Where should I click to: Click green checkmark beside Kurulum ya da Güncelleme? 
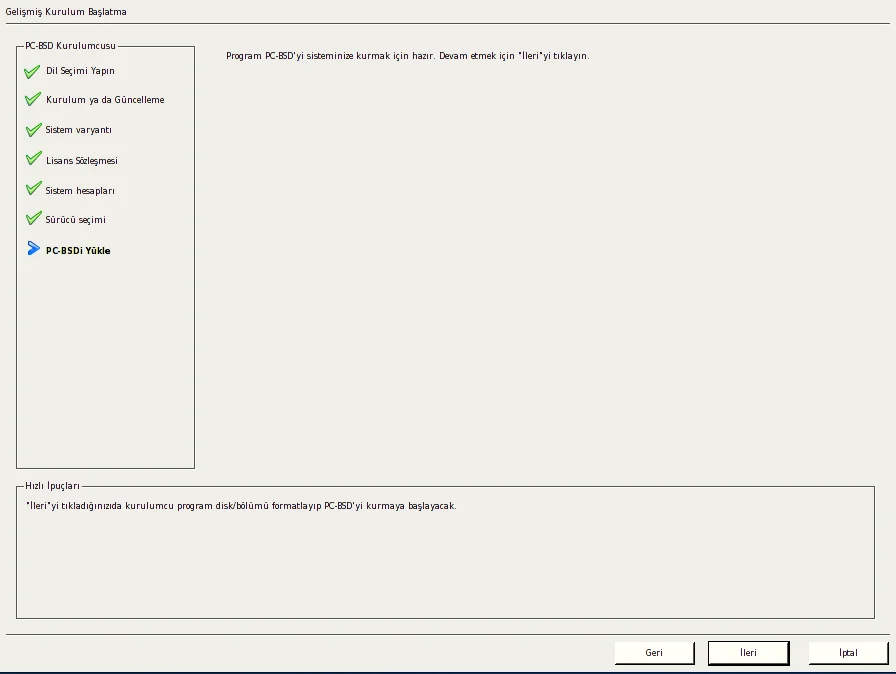(33, 99)
